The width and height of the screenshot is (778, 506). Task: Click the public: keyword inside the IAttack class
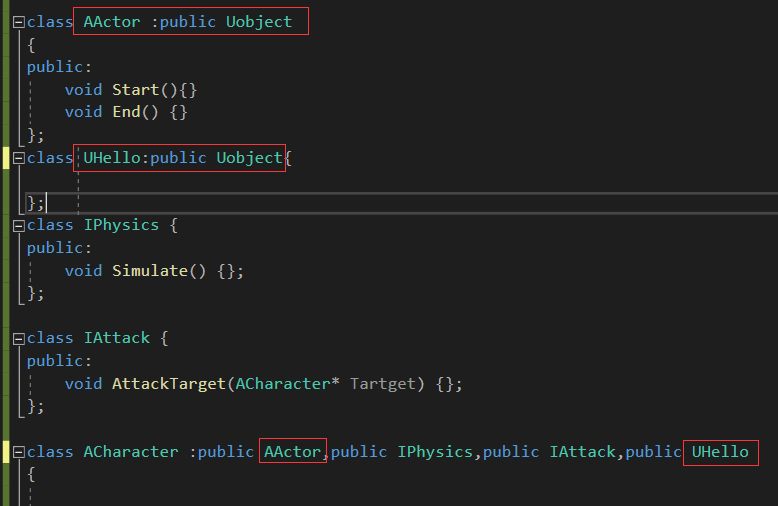point(60,361)
